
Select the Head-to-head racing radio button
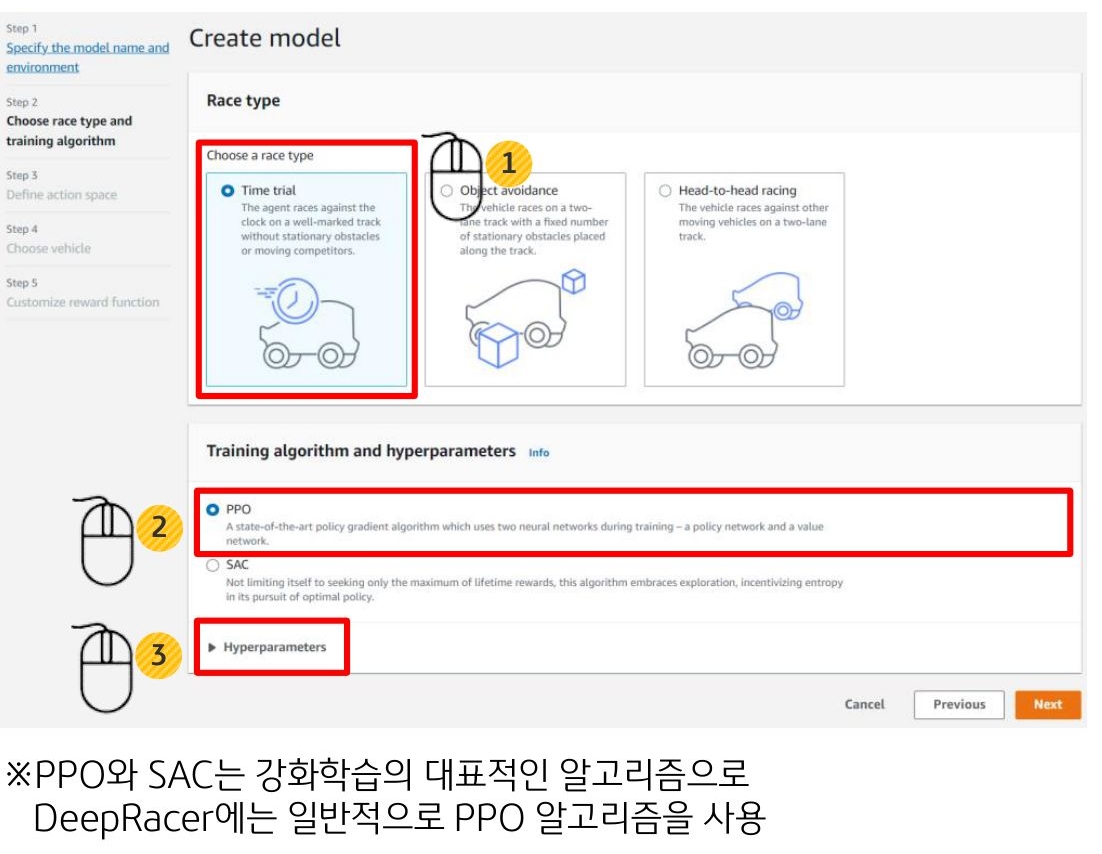point(665,190)
